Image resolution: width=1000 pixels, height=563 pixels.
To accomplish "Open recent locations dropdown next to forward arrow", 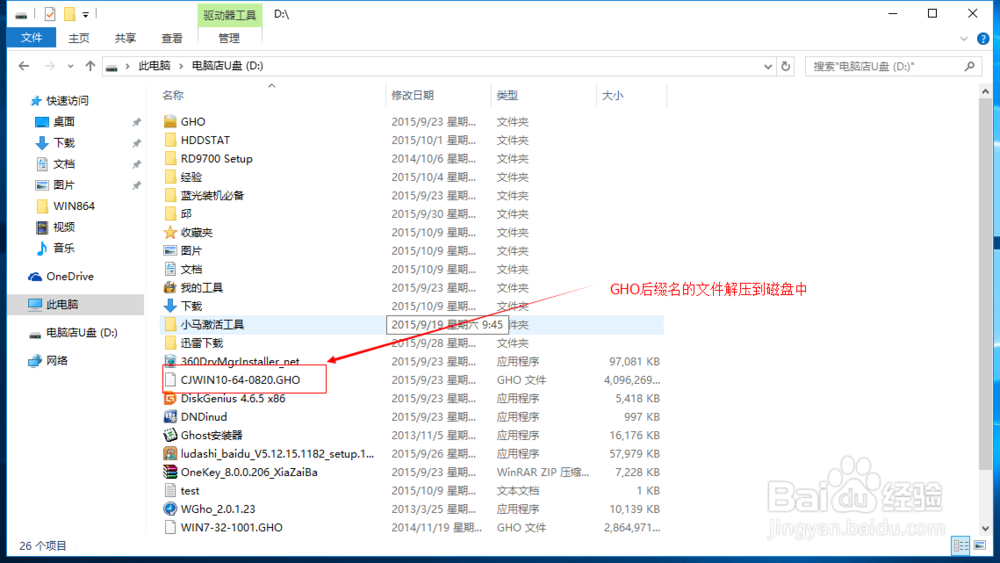I will (70, 66).
